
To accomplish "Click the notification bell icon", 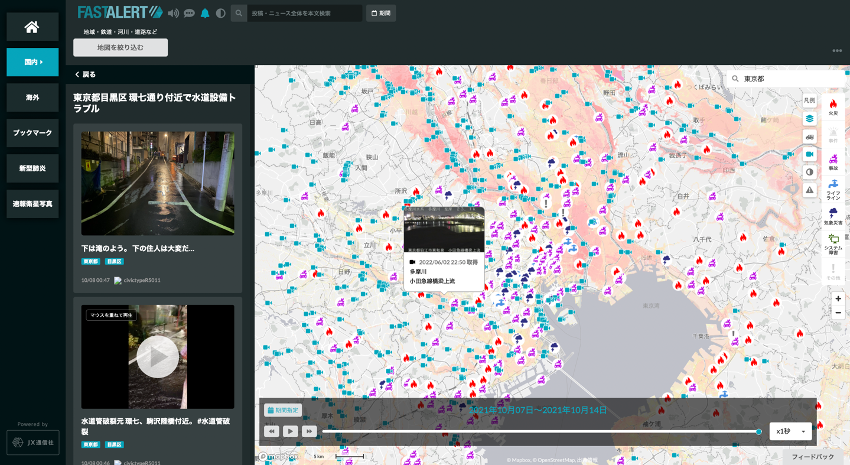I will tap(205, 13).
